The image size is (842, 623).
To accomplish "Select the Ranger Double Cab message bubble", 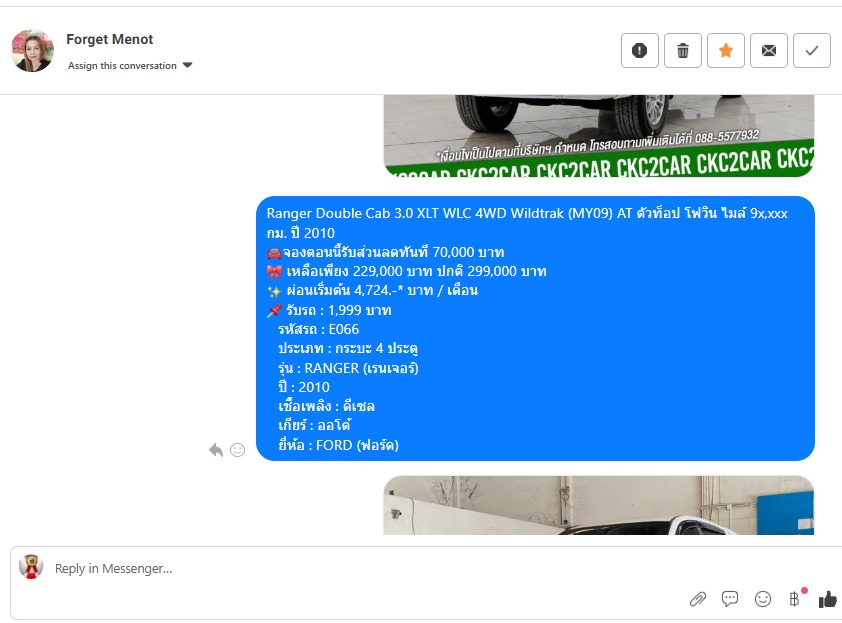I will coord(535,328).
